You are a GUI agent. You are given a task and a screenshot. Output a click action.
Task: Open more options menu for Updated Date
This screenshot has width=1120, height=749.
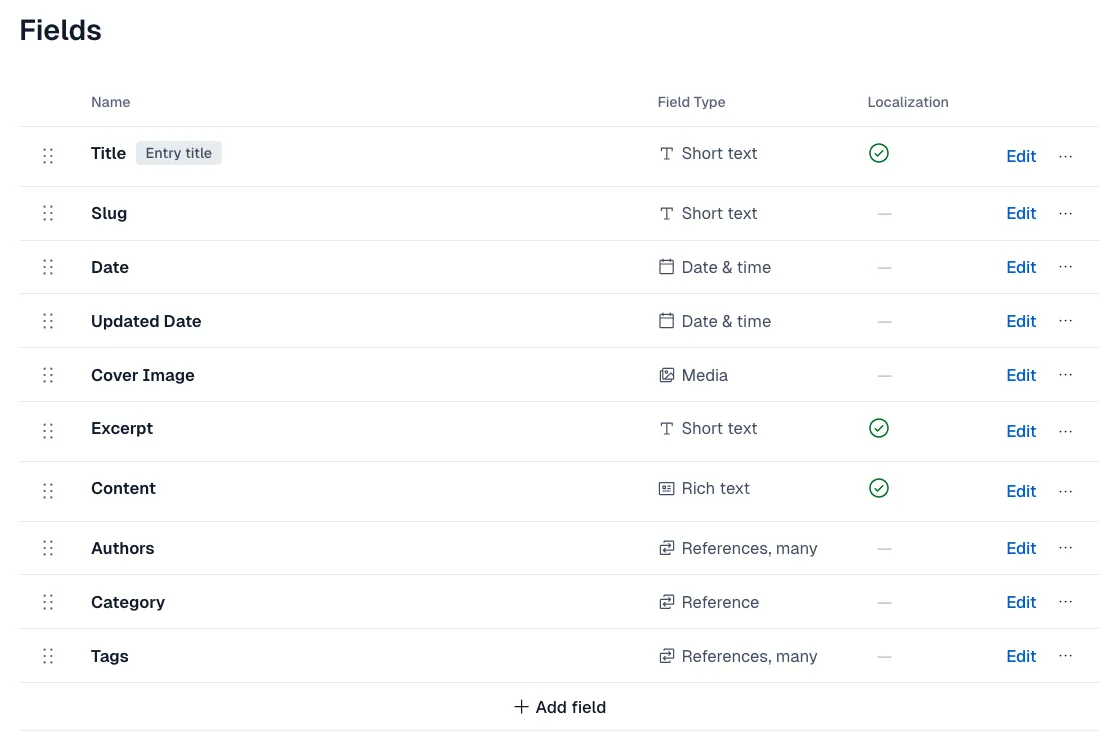(1066, 321)
